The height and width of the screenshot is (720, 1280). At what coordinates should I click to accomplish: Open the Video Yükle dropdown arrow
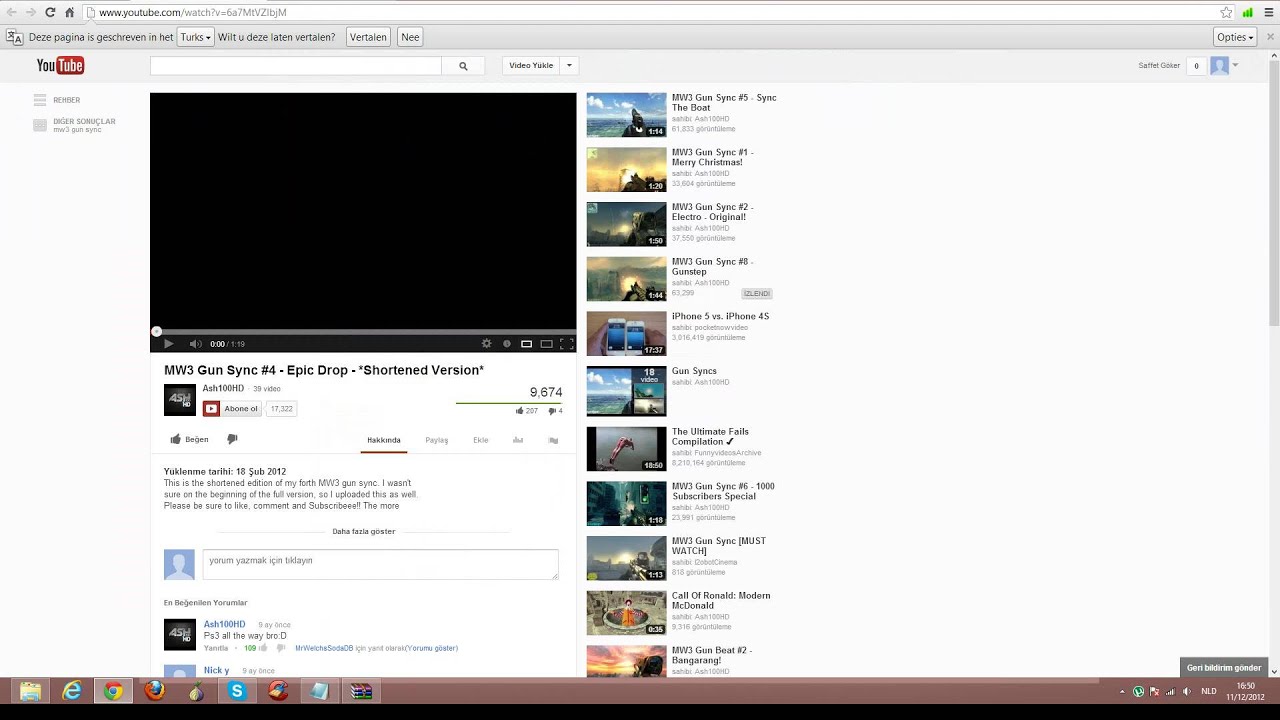coord(569,66)
